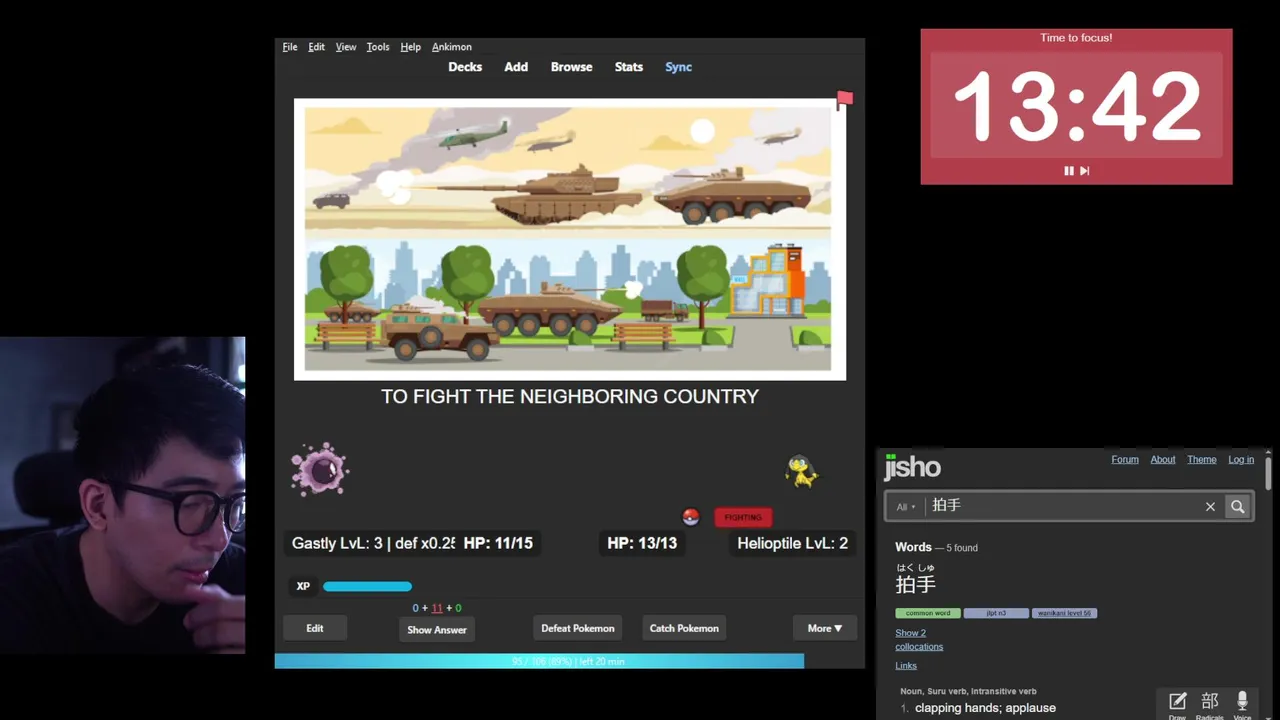Viewport: 1280px width, 720px height.
Task: Click the HP: 11/15 label
Action: (498, 543)
